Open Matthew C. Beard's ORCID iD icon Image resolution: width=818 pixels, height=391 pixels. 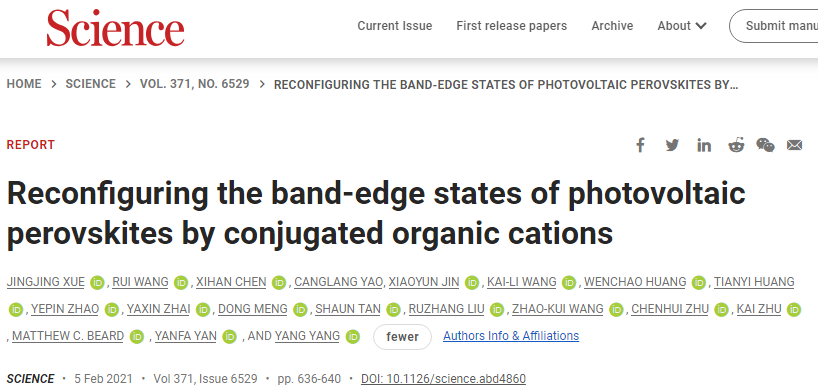(137, 337)
